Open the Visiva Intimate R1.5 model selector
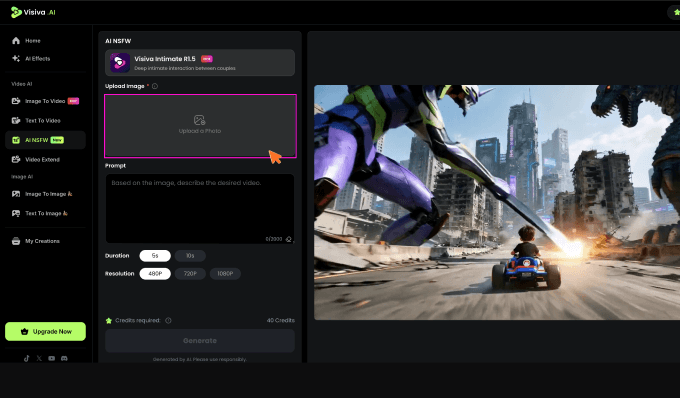The height and width of the screenshot is (398, 680). tap(200, 63)
